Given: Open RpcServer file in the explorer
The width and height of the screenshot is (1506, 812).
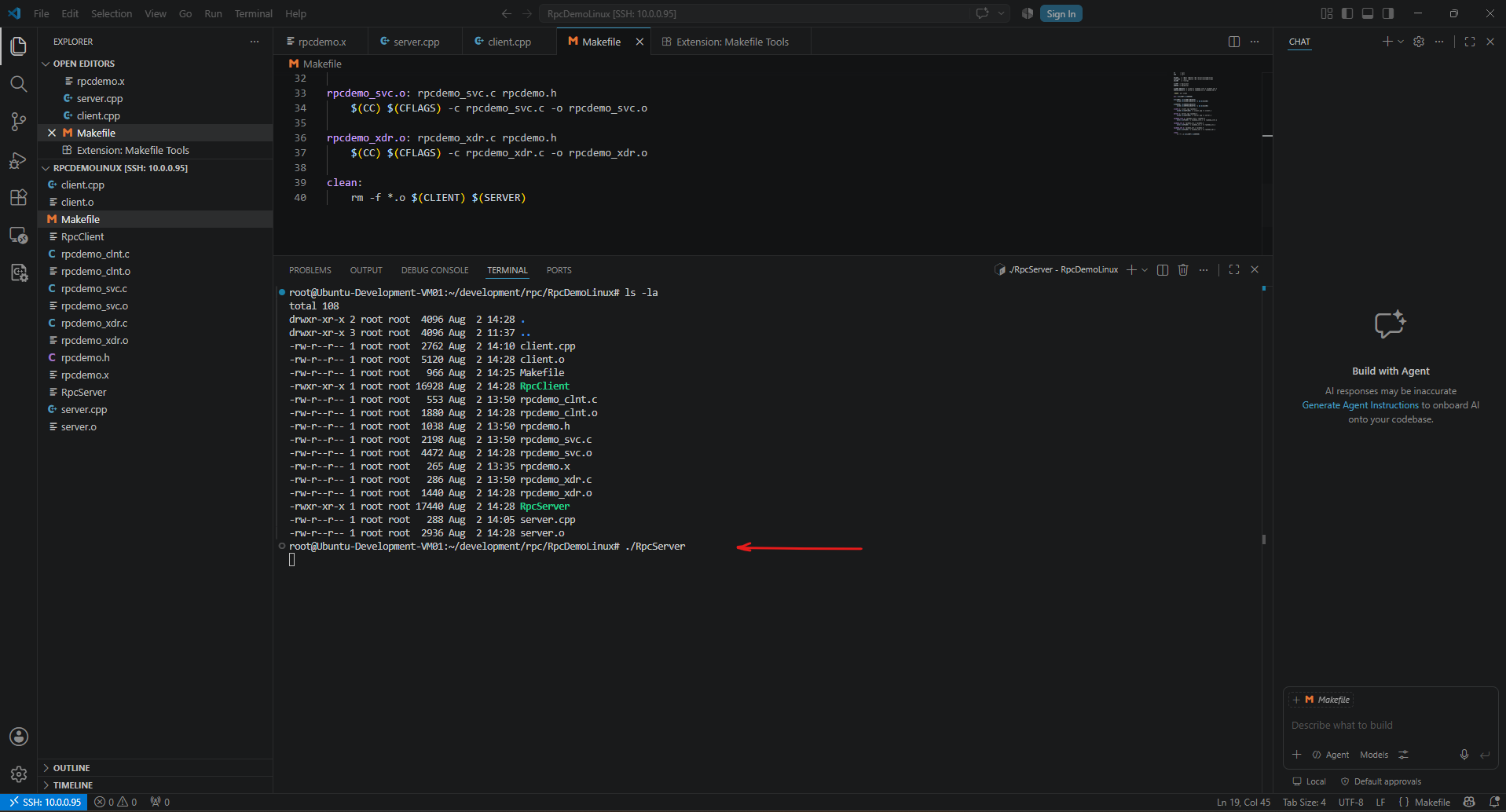Looking at the screenshot, I should (83, 392).
